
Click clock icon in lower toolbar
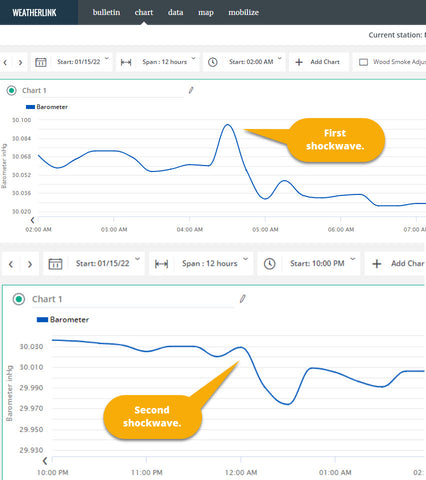tap(269, 264)
